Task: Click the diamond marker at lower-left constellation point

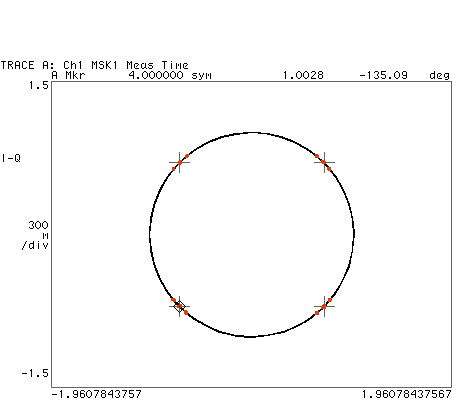Action: pyautogui.click(x=179, y=306)
